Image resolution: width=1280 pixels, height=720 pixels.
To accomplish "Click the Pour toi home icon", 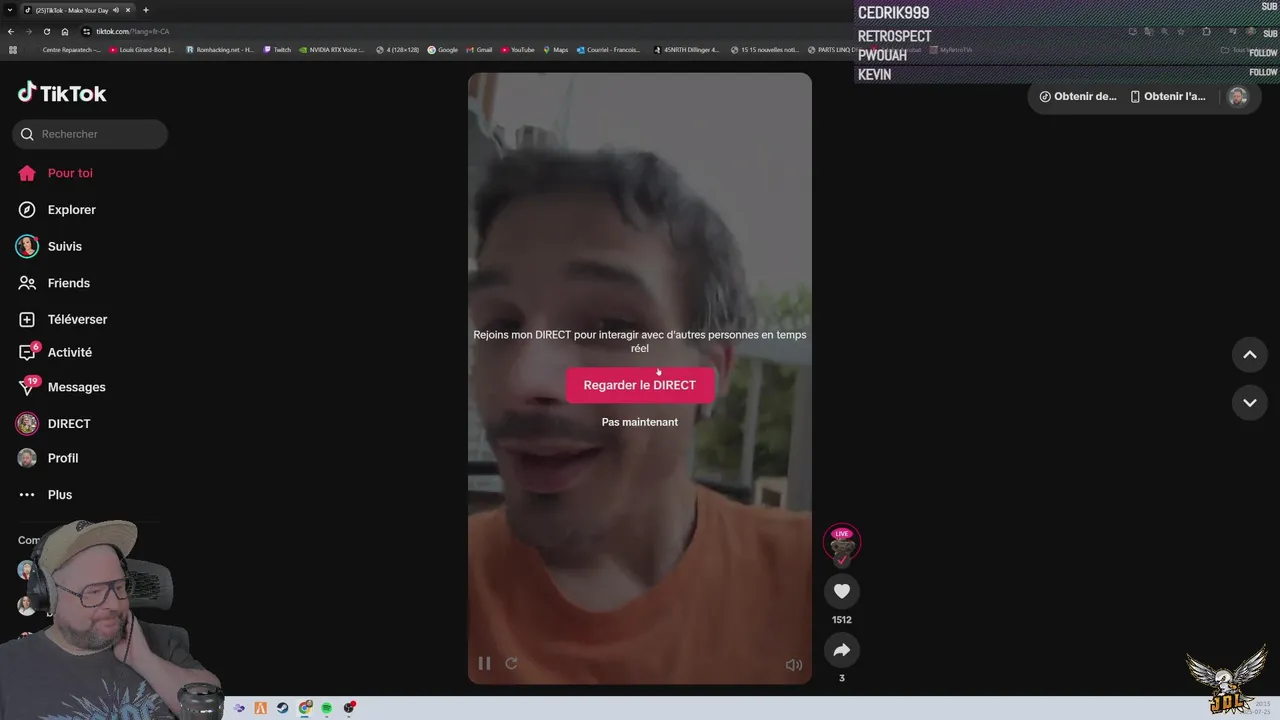I will pos(27,173).
